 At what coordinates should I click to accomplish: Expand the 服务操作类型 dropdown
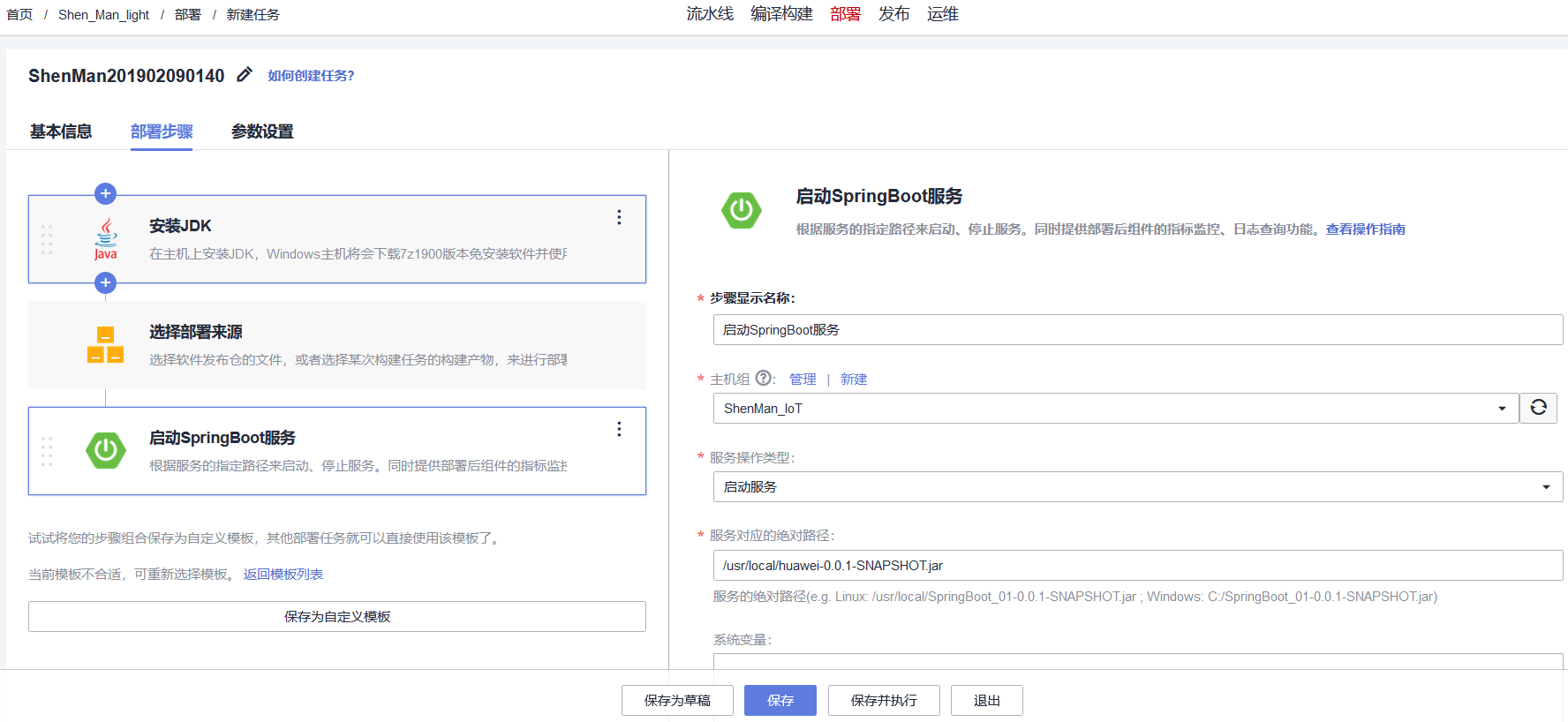point(1138,487)
